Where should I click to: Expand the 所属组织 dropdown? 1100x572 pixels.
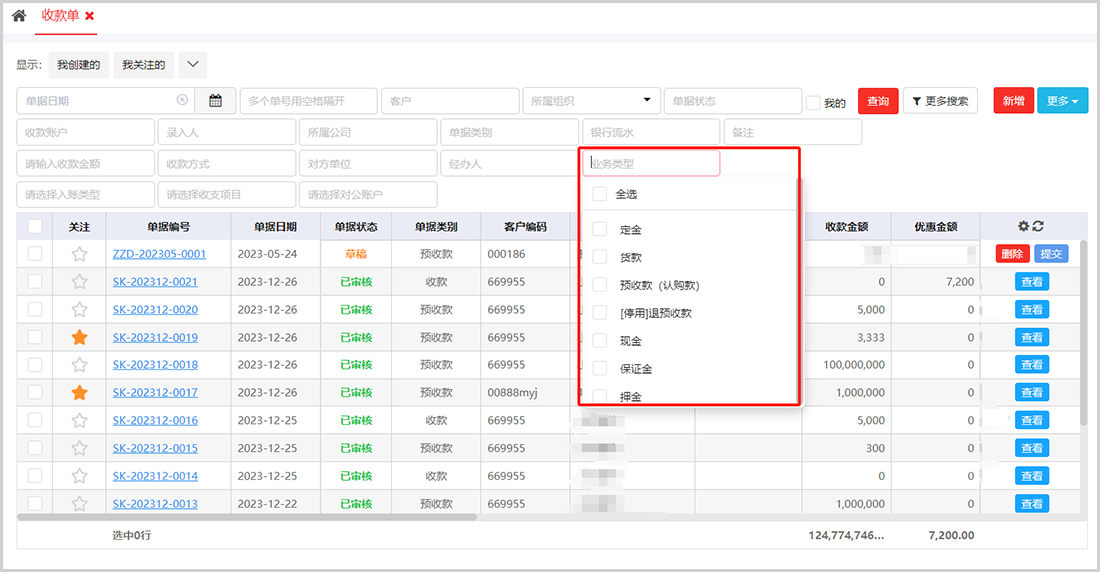(646, 100)
